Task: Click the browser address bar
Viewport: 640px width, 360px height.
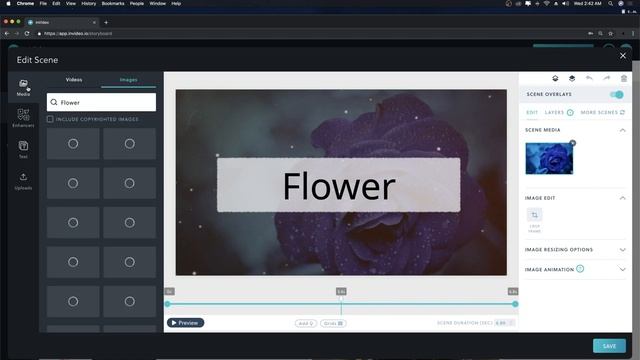Action: [310, 33]
